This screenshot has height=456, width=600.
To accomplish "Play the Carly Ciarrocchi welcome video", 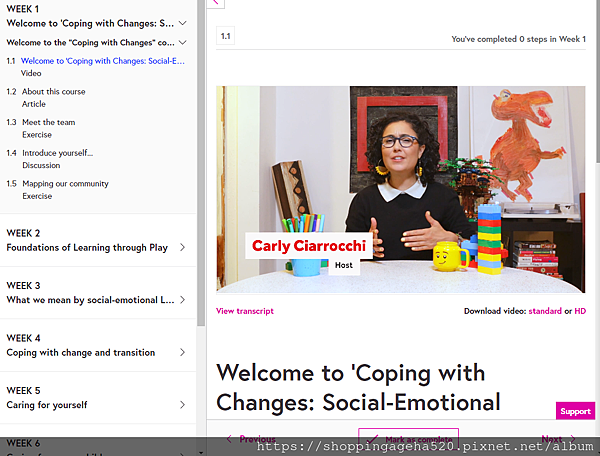I will point(401,189).
